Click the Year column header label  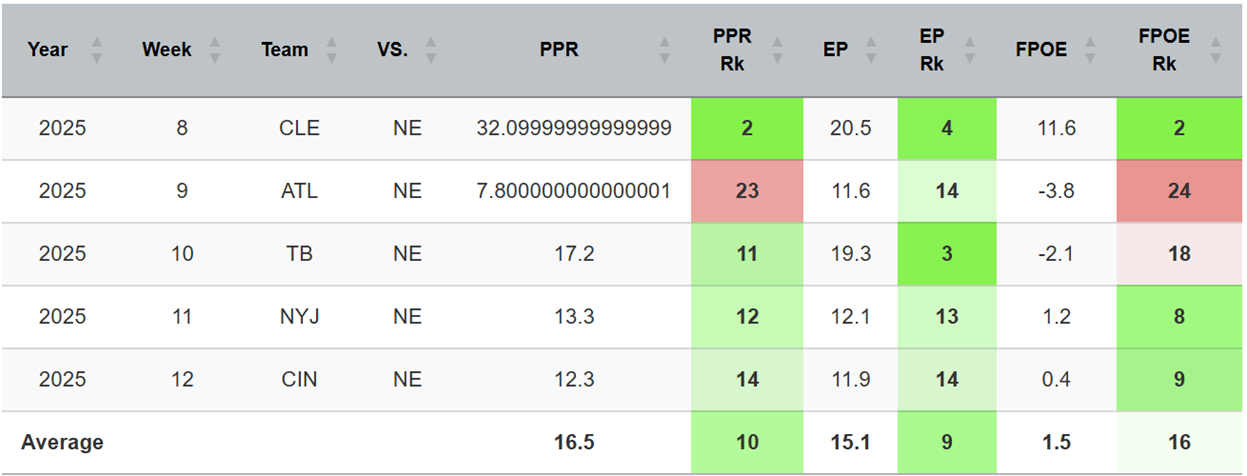[46, 50]
